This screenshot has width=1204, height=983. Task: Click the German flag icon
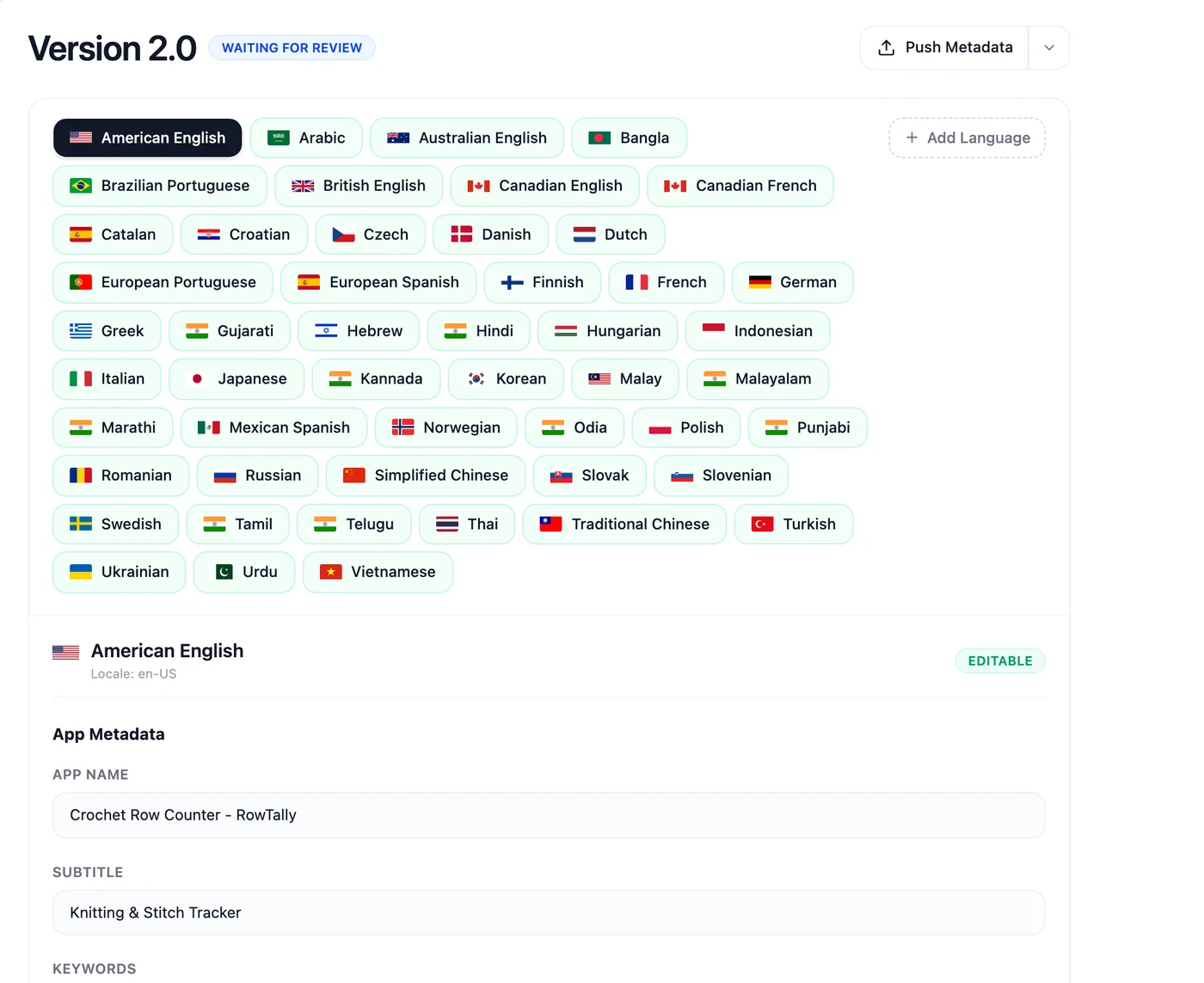click(x=760, y=282)
